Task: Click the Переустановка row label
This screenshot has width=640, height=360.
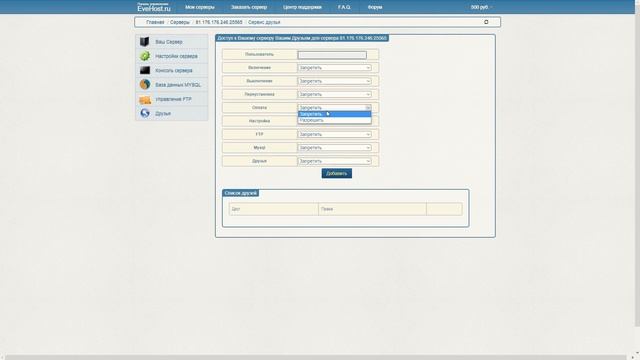Action: [x=259, y=94]
